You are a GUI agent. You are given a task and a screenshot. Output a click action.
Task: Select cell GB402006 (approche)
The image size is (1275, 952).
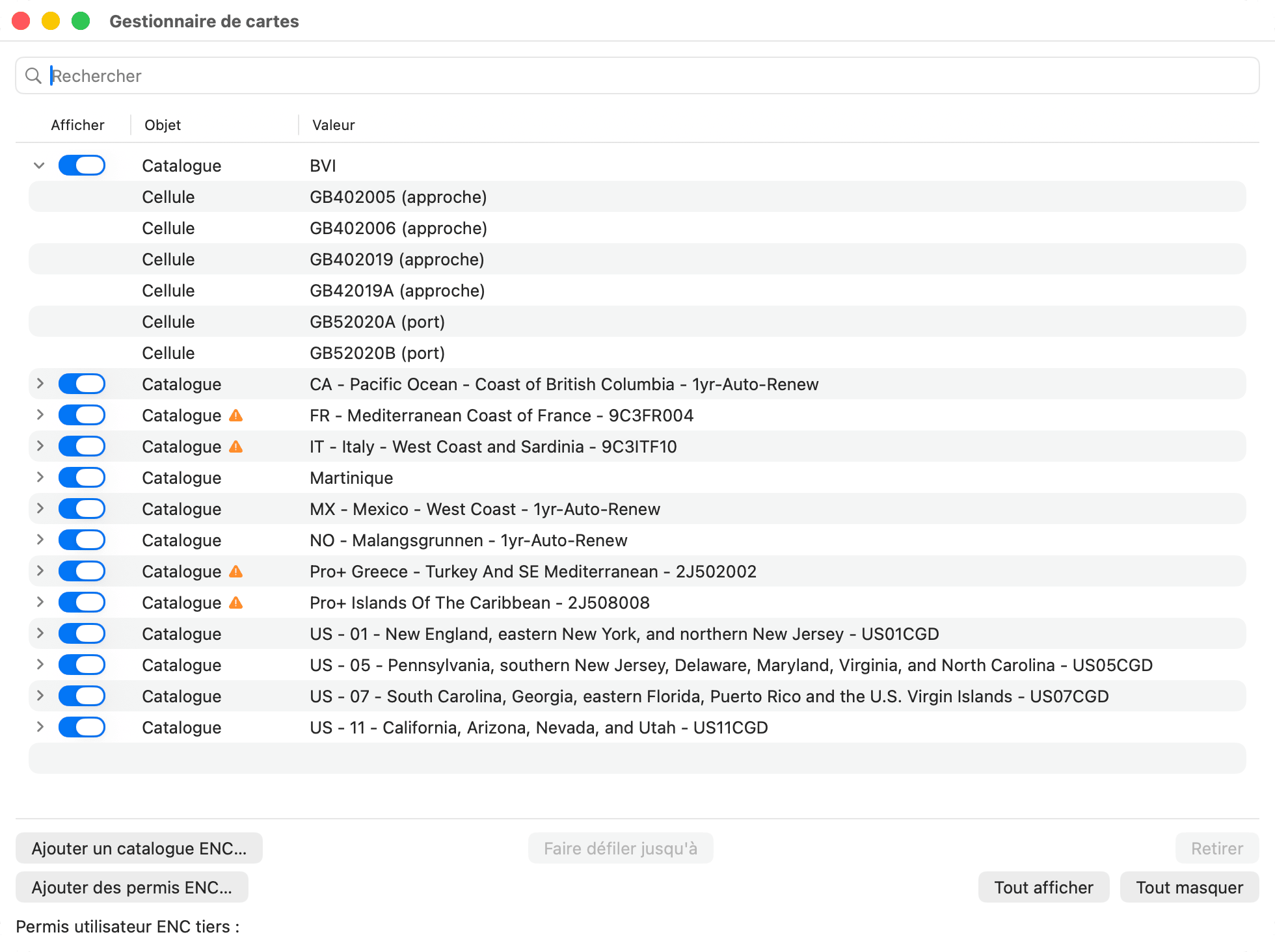click(x=637, y=228)
